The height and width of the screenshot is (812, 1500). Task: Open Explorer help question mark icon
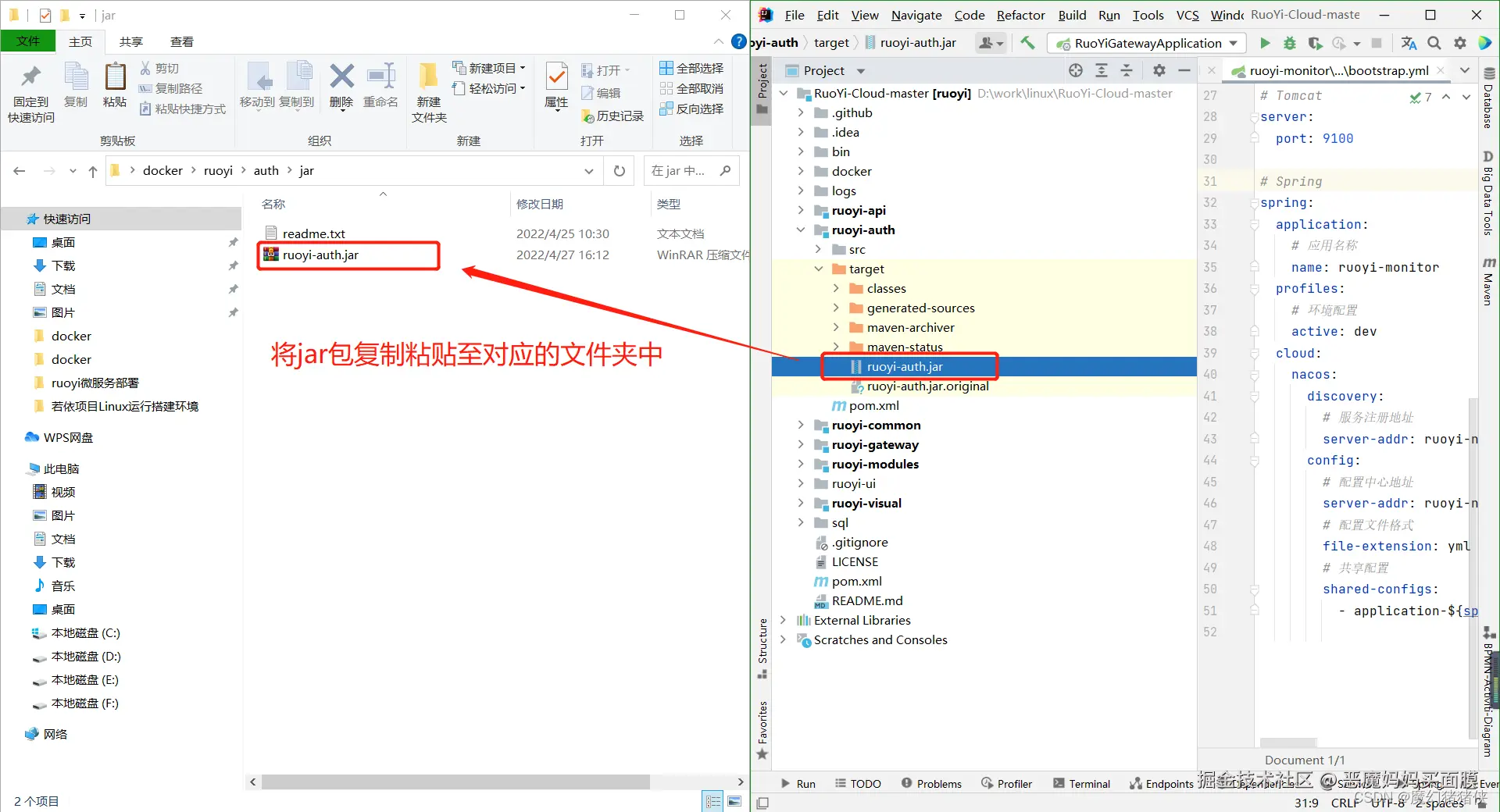[738, 41]
